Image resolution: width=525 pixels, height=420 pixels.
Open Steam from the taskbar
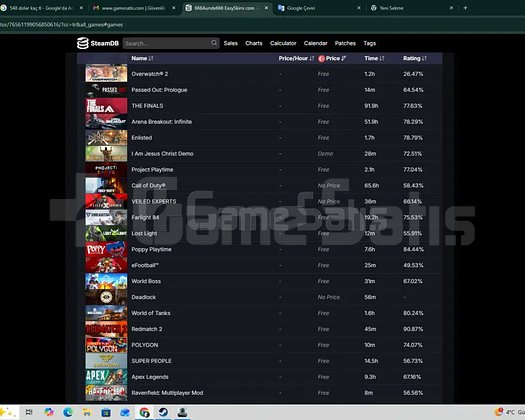click(163, 412)
